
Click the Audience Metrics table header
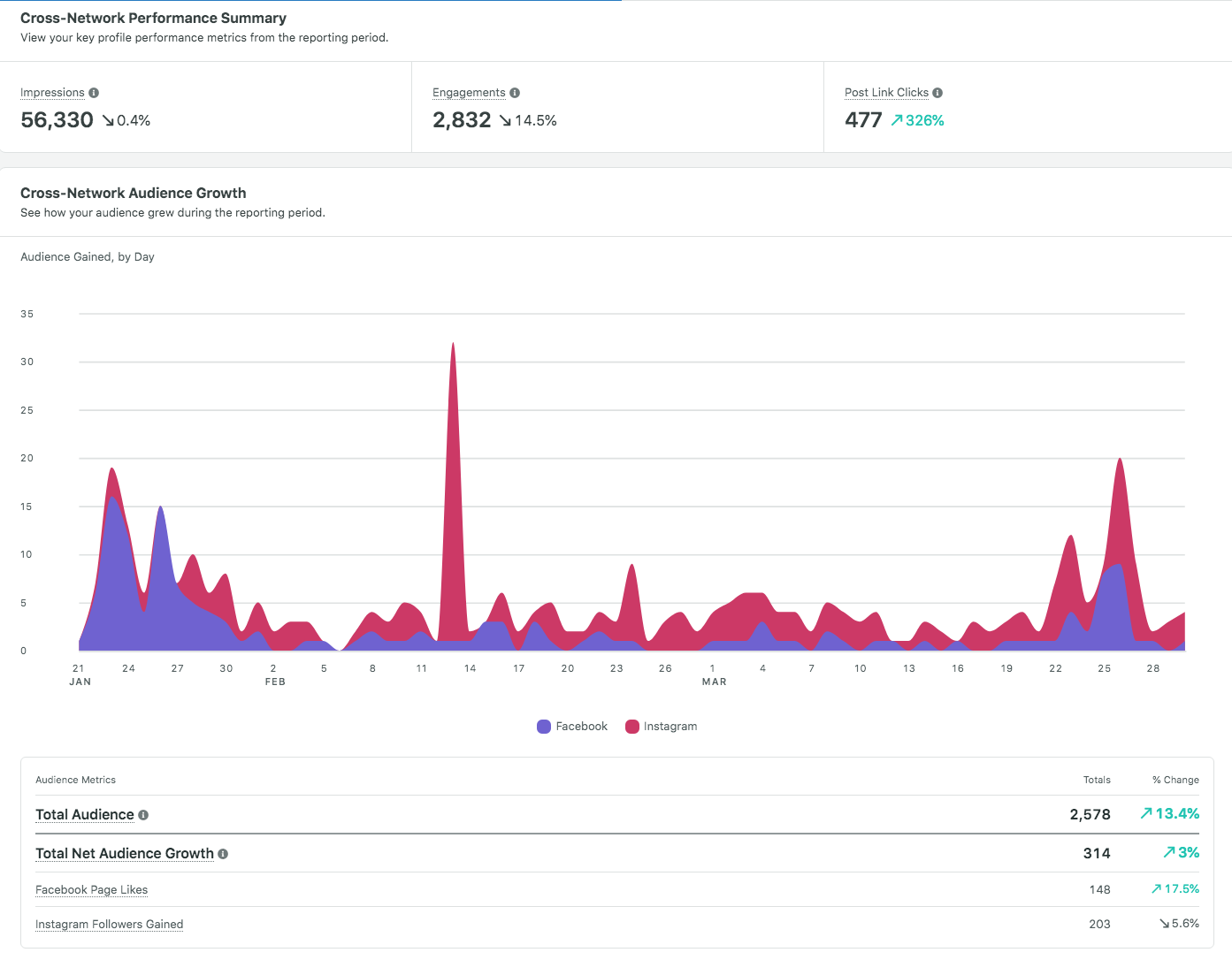click(75, 781)
